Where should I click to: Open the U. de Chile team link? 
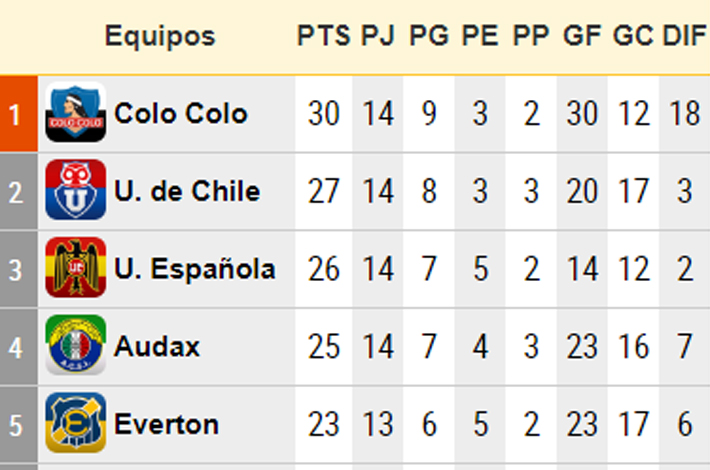[x=187, y=191]
